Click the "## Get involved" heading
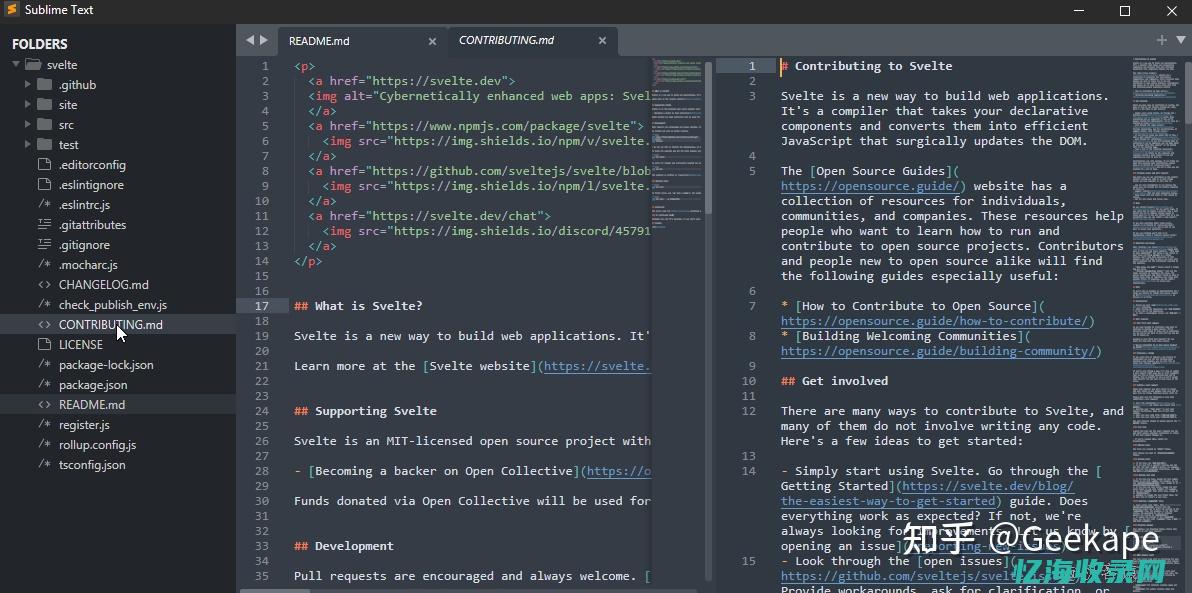Viewport: 1192px width, 593px height. point(835,381)
